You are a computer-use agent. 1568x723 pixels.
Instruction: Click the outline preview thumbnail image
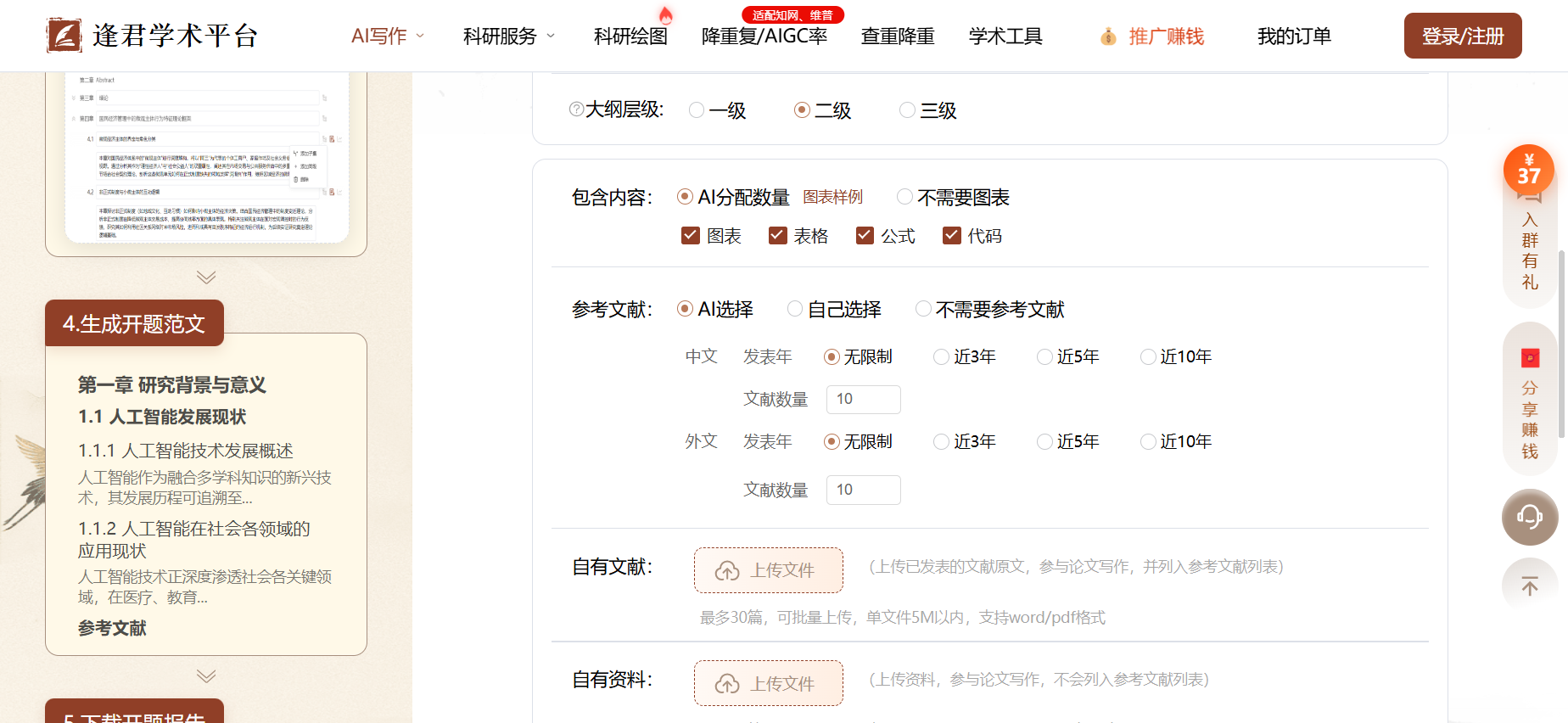click(206, 157)
